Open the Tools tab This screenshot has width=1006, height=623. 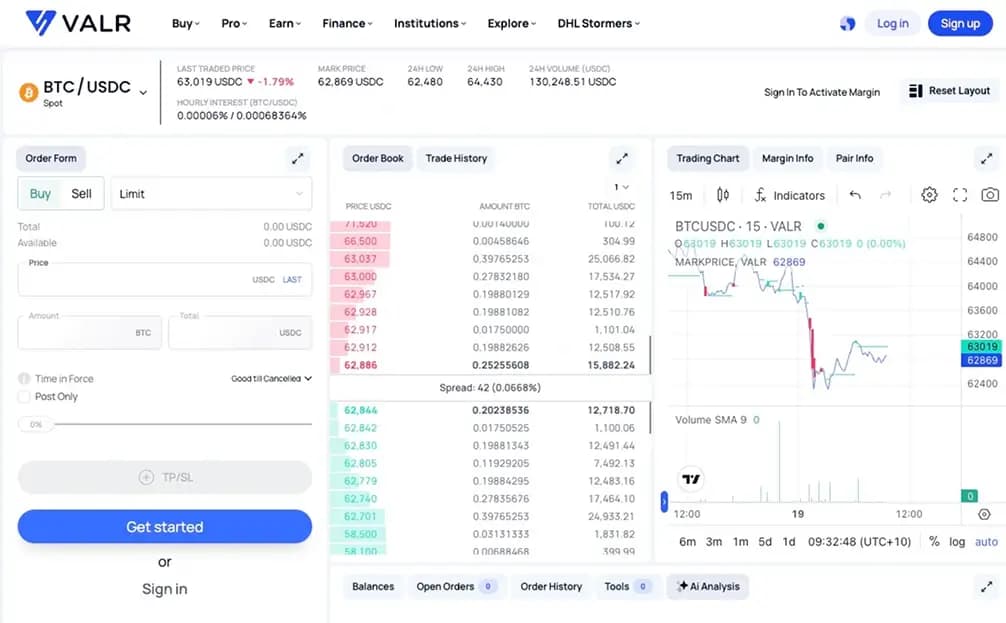pos(627,586)
